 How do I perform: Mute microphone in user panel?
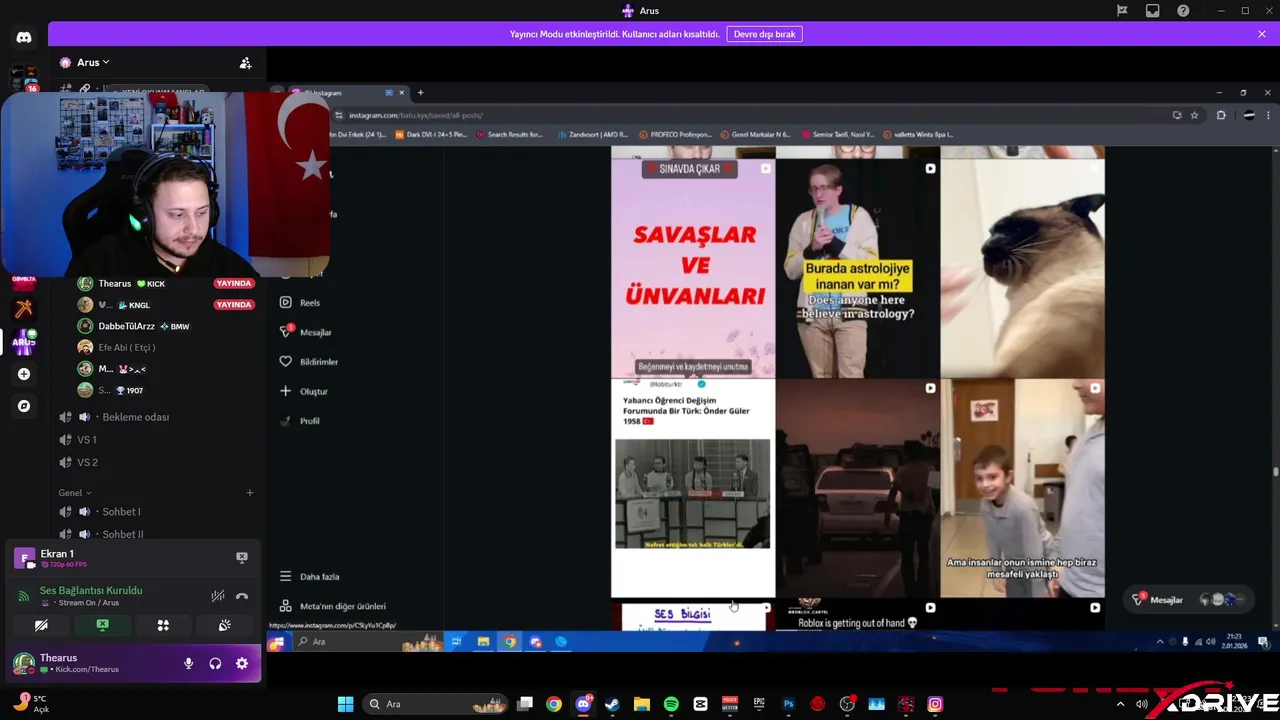point(188,664)
